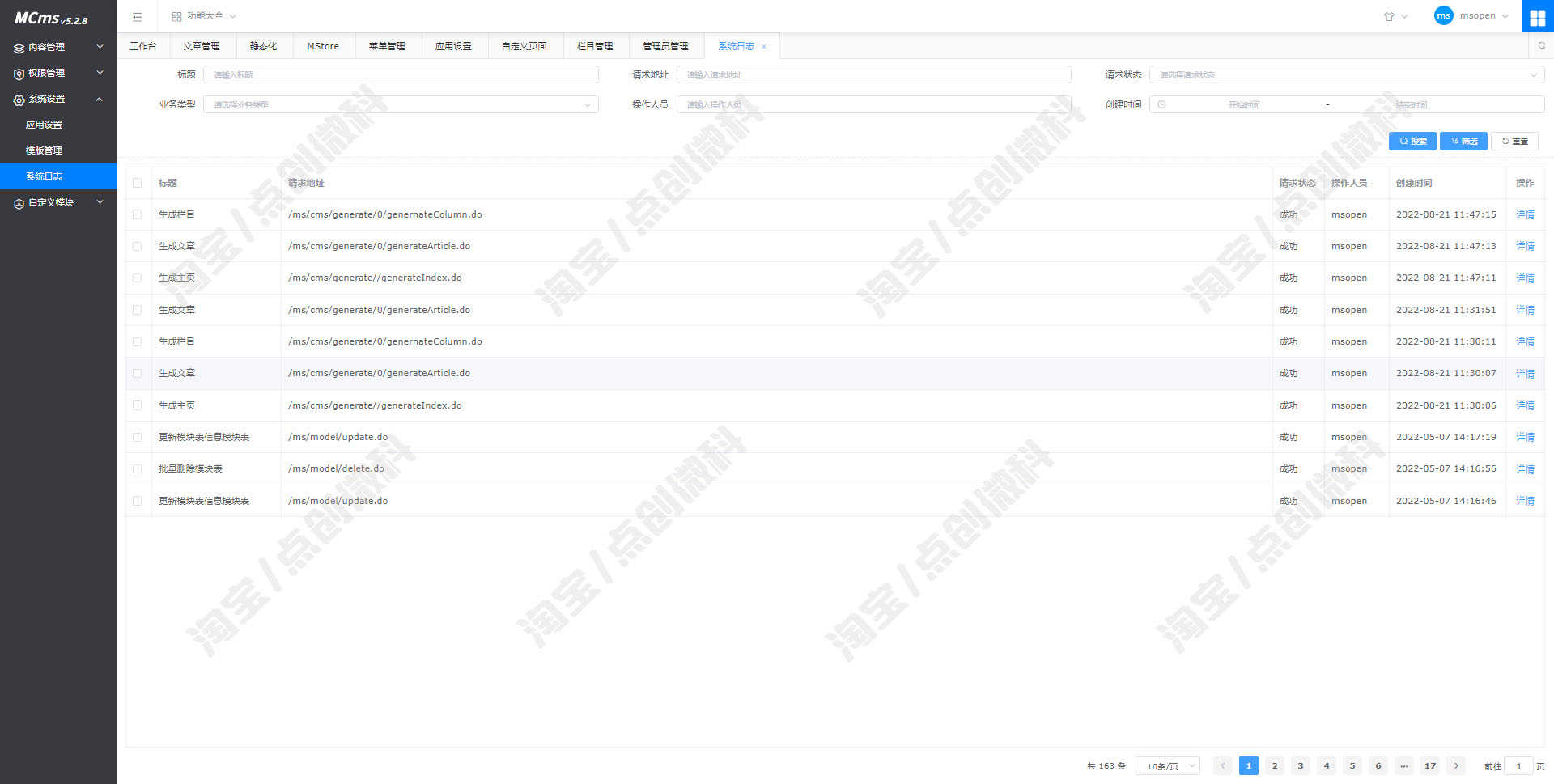This screenshot has width=1554, height=784.
Task: Click the 系统设置 gear icon
Action: tap(19, 100)
